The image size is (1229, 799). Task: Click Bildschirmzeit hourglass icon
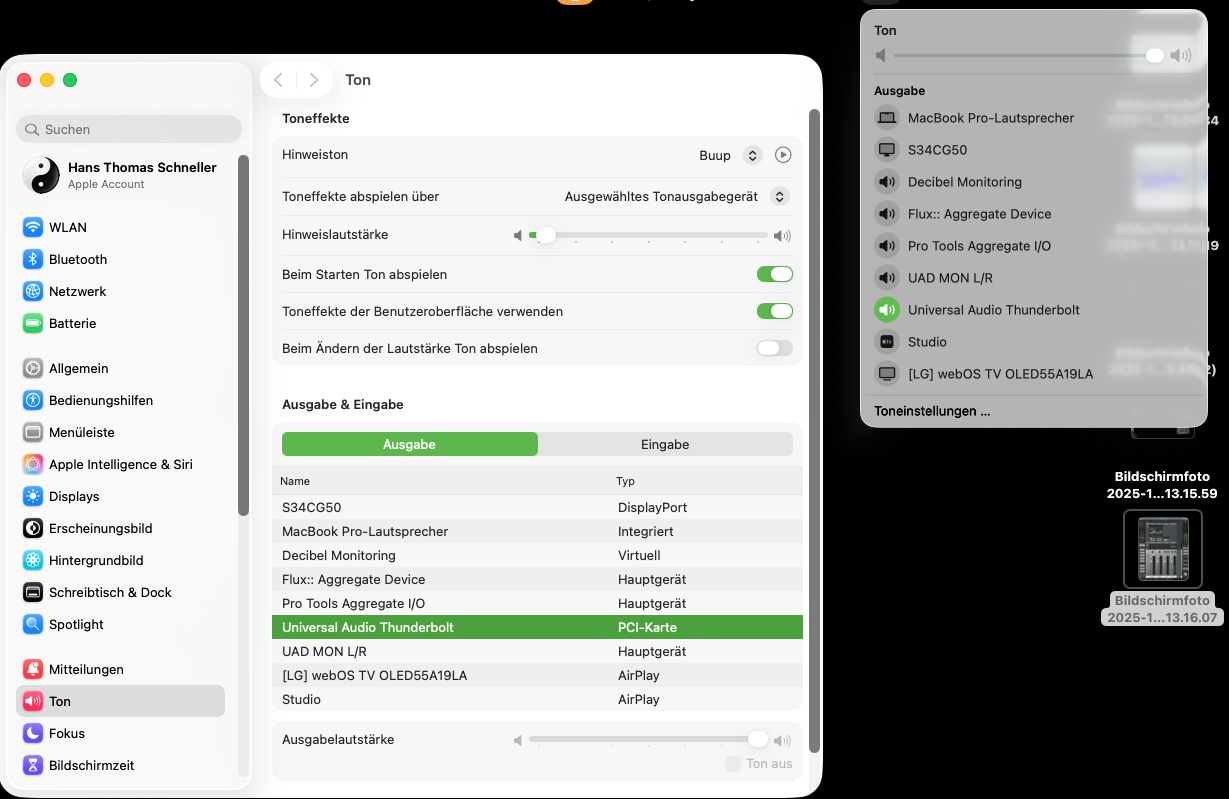33,765
